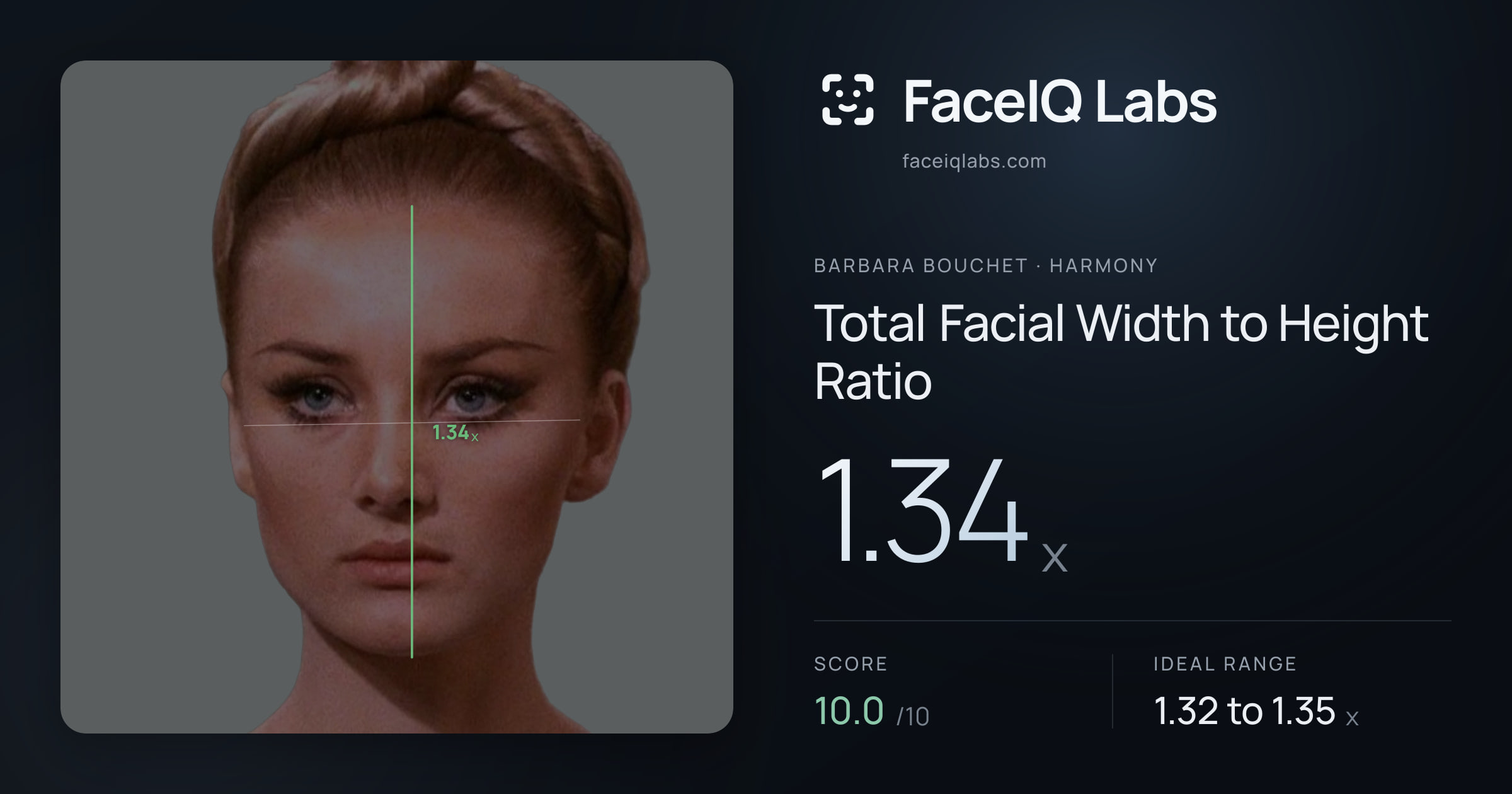
Task: Click the FaceIQ Labs brand name
Action: click(1060, 101)
